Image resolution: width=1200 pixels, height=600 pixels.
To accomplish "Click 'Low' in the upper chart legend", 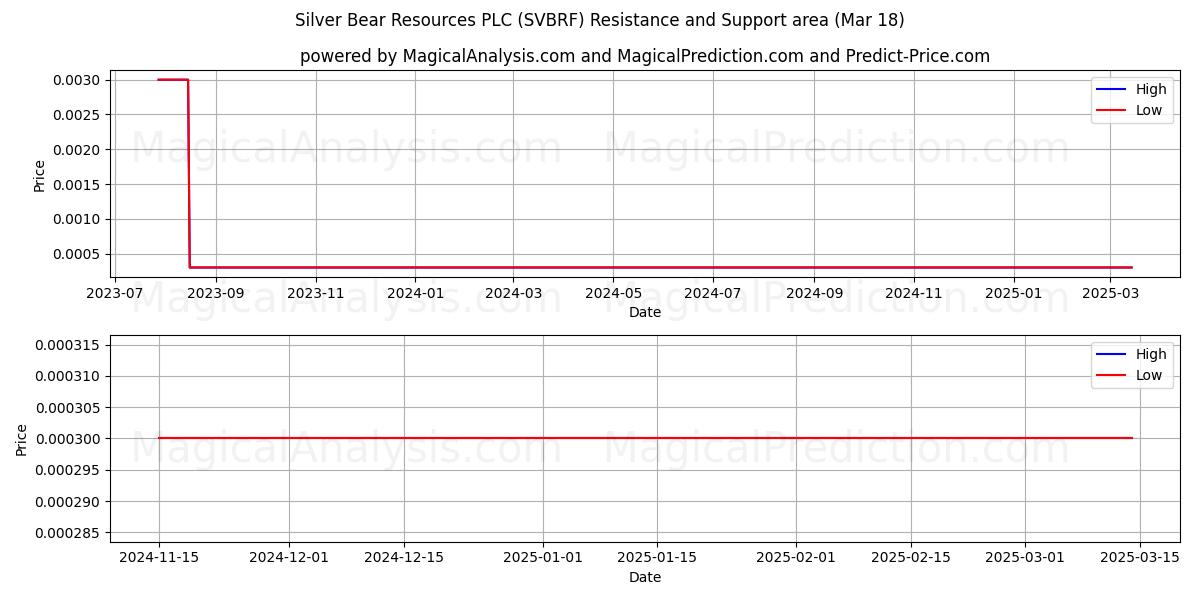I will [1149, 110].
